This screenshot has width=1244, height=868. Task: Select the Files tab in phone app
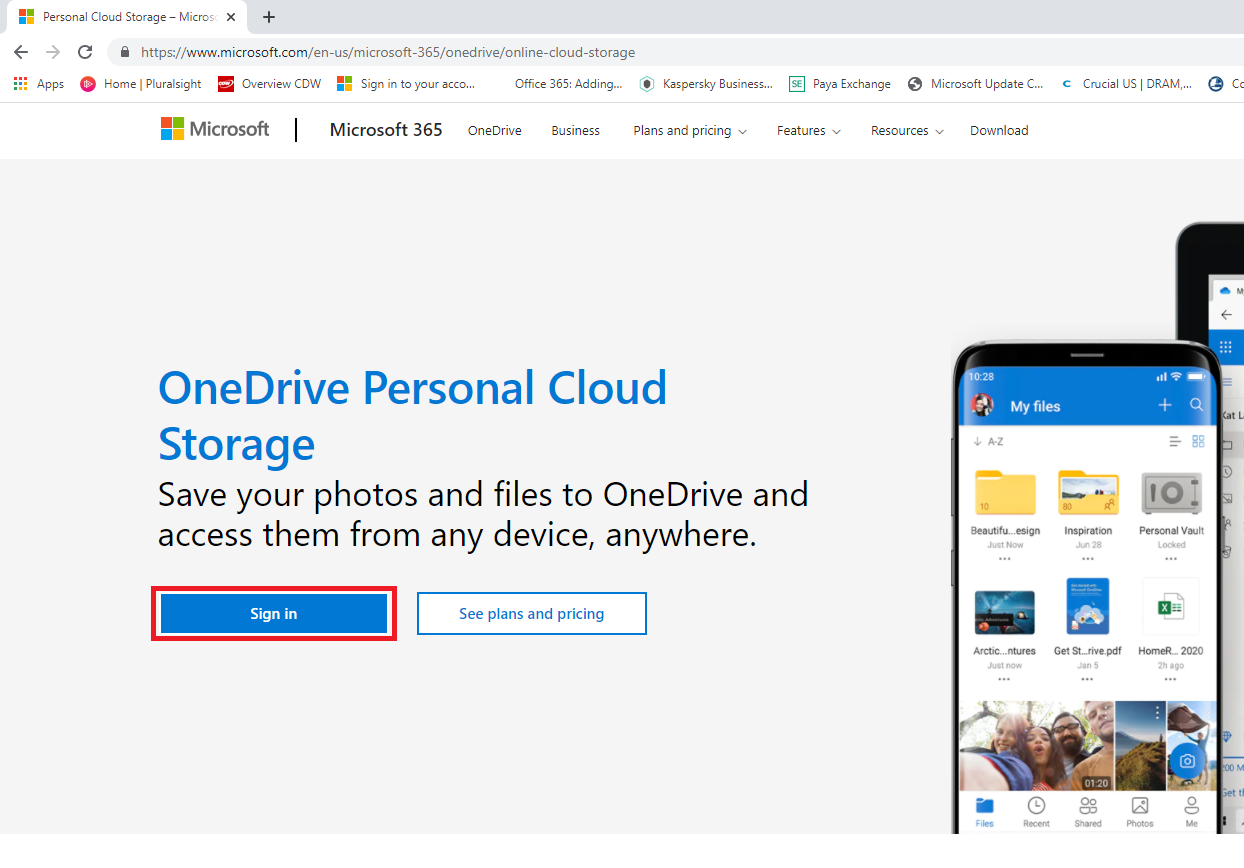coord(985,812)
